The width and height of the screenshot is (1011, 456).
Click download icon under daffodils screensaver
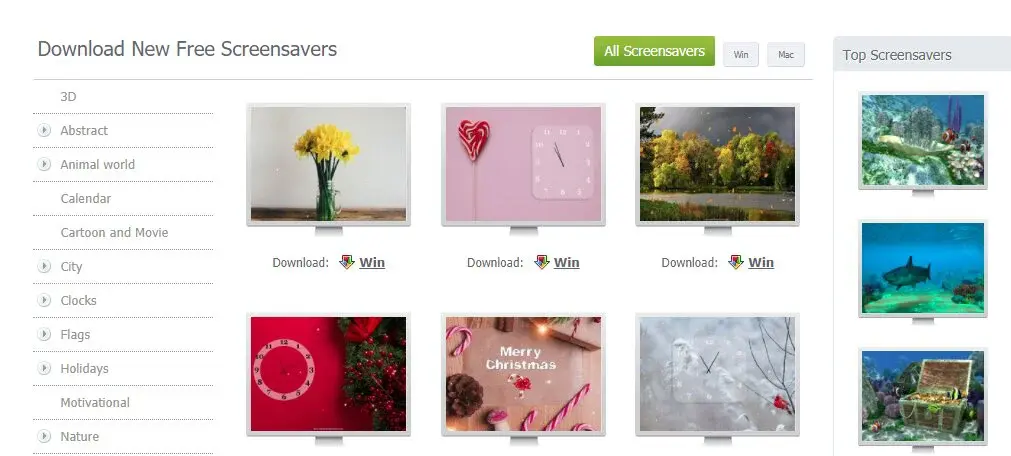tap(347, 262)
